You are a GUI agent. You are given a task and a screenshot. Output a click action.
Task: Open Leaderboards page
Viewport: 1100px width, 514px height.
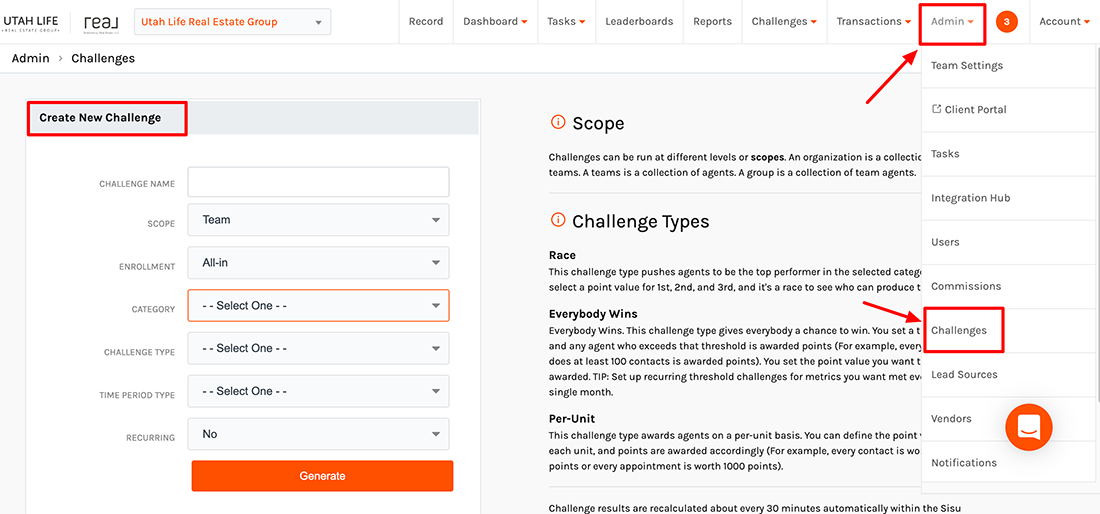[639, 22]
